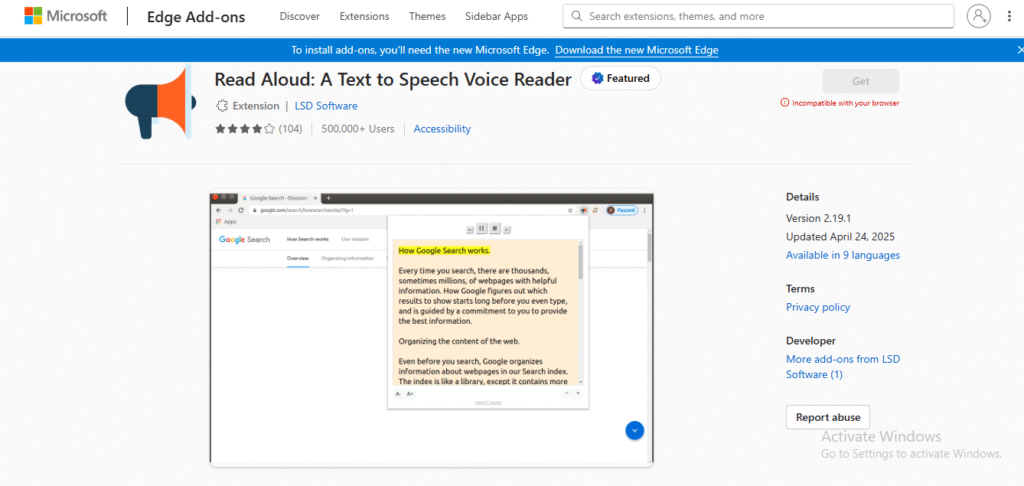Open LSD Software publisher link
Viewport: 1024px width, 486px height.
coord(326,106)
